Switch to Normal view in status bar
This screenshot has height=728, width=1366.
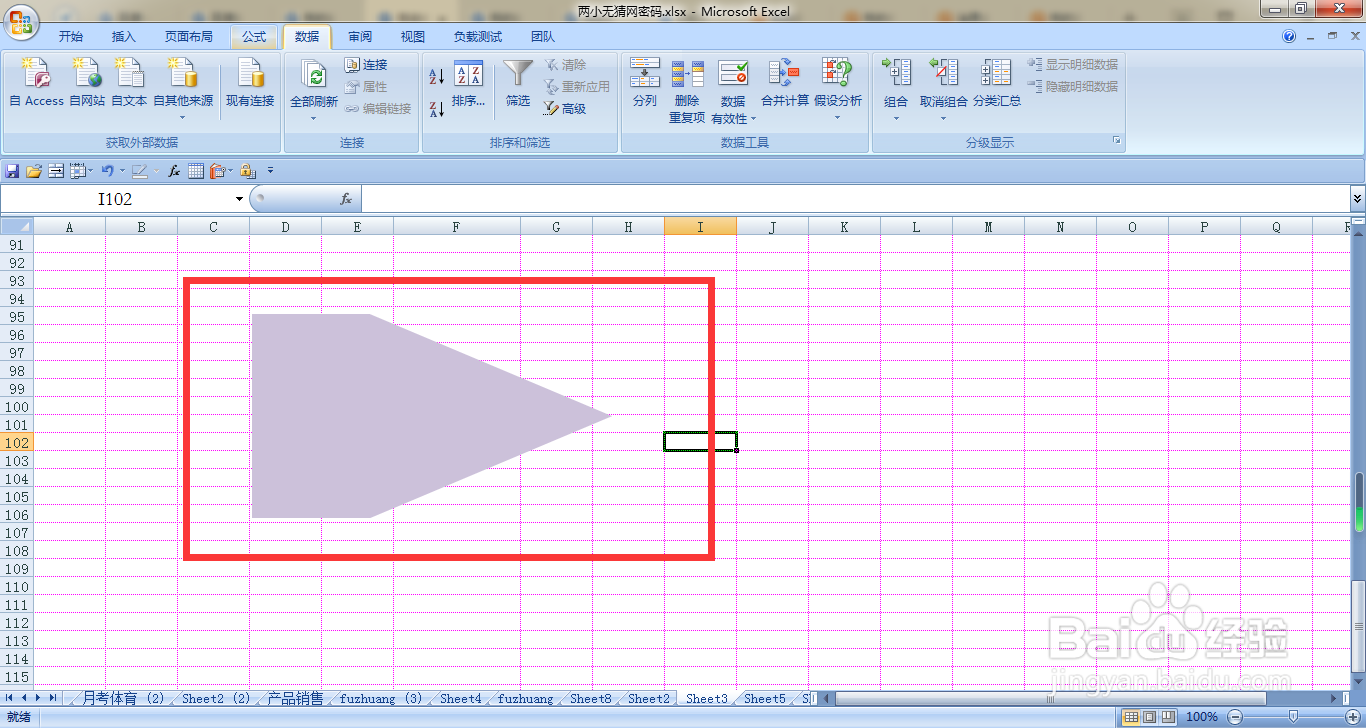(1131, 717)
